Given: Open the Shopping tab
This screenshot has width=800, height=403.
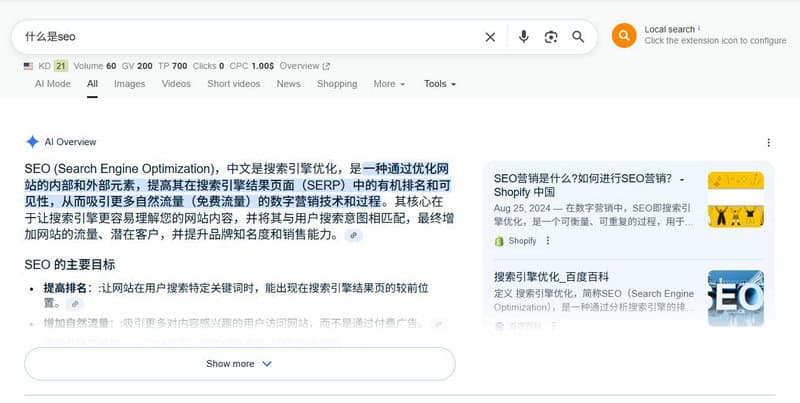Looking at the screenshot, I should 337,84.
